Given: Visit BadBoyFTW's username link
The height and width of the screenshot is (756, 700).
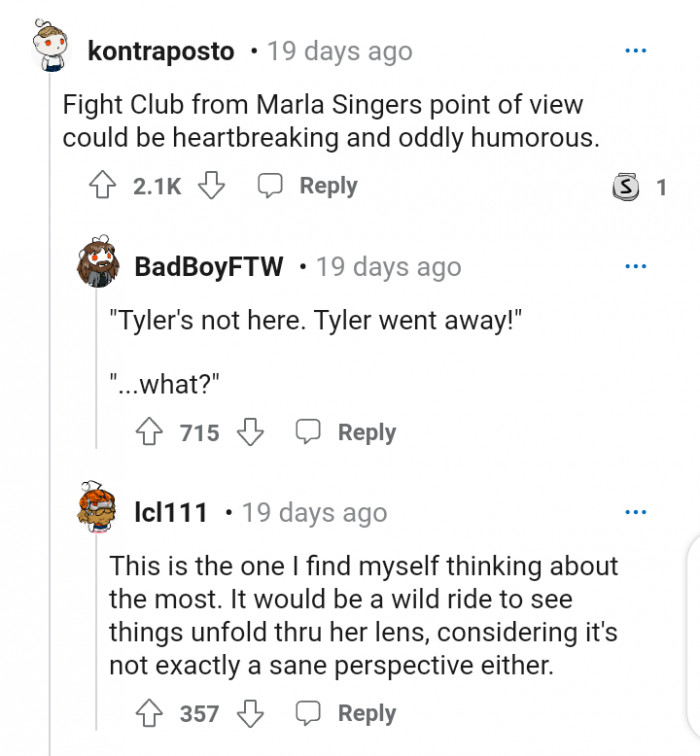Looking at the screenshot, I should pos(208,267).
